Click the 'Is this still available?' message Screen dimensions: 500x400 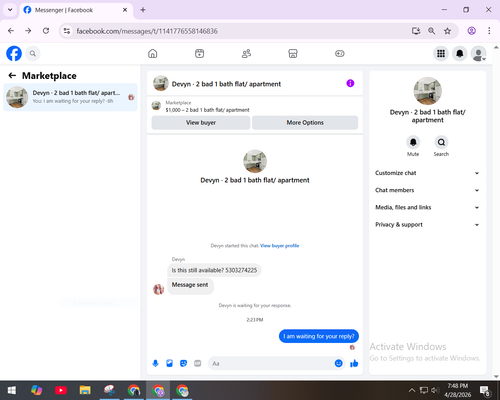pos(214,270)
